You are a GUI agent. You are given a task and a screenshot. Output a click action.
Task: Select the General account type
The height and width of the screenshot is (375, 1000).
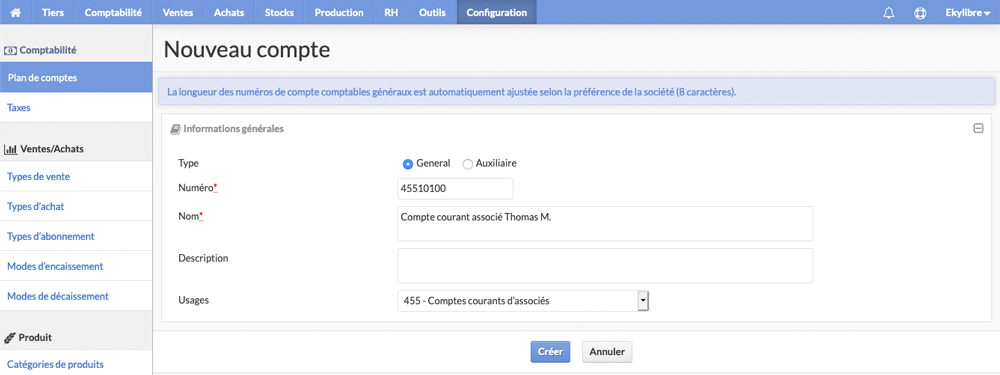click(408, 164)
